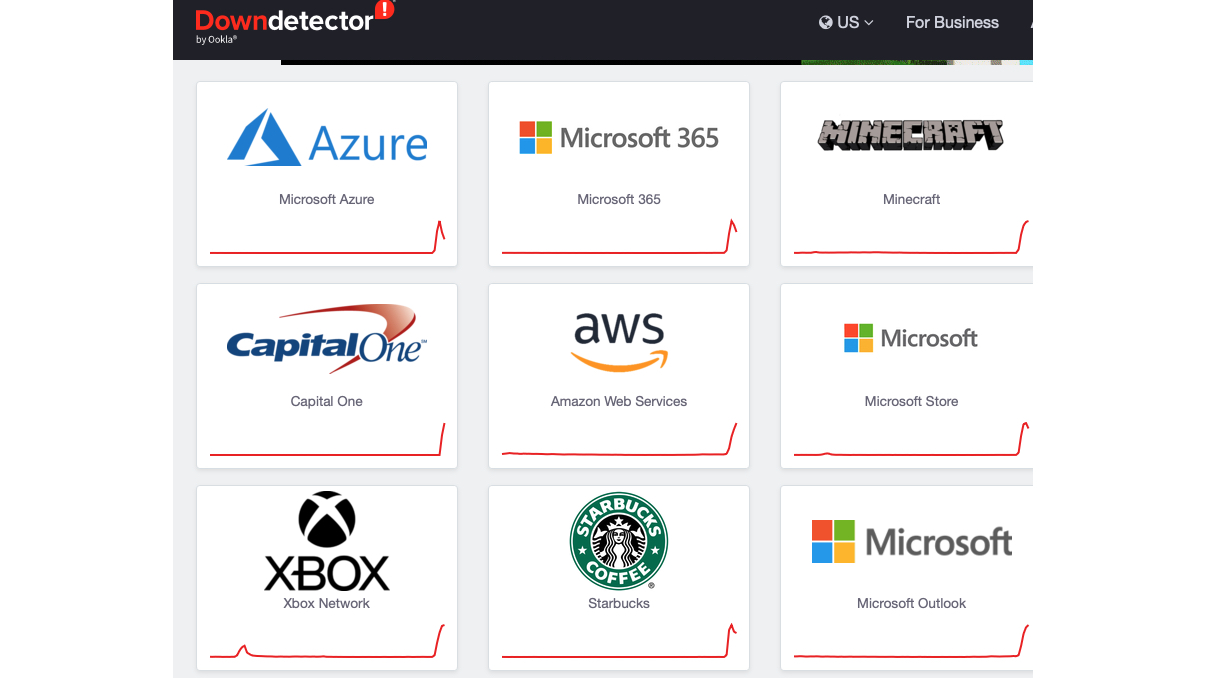
Task: Open the Microsoft 365 text label
Action: point(619,199)
